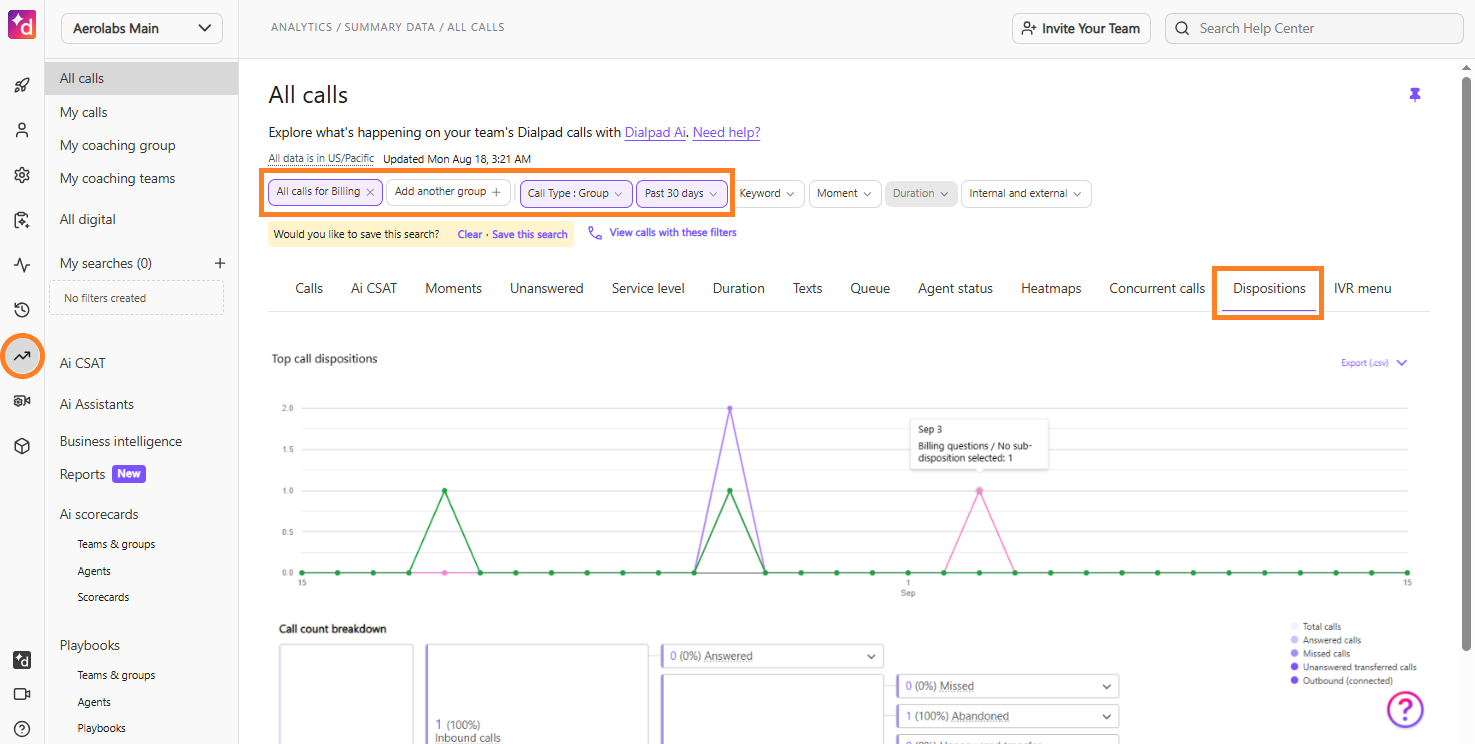1475x744 pixels.
Task: Click the page vertical scrollbar
Action: coord(1467,364)
